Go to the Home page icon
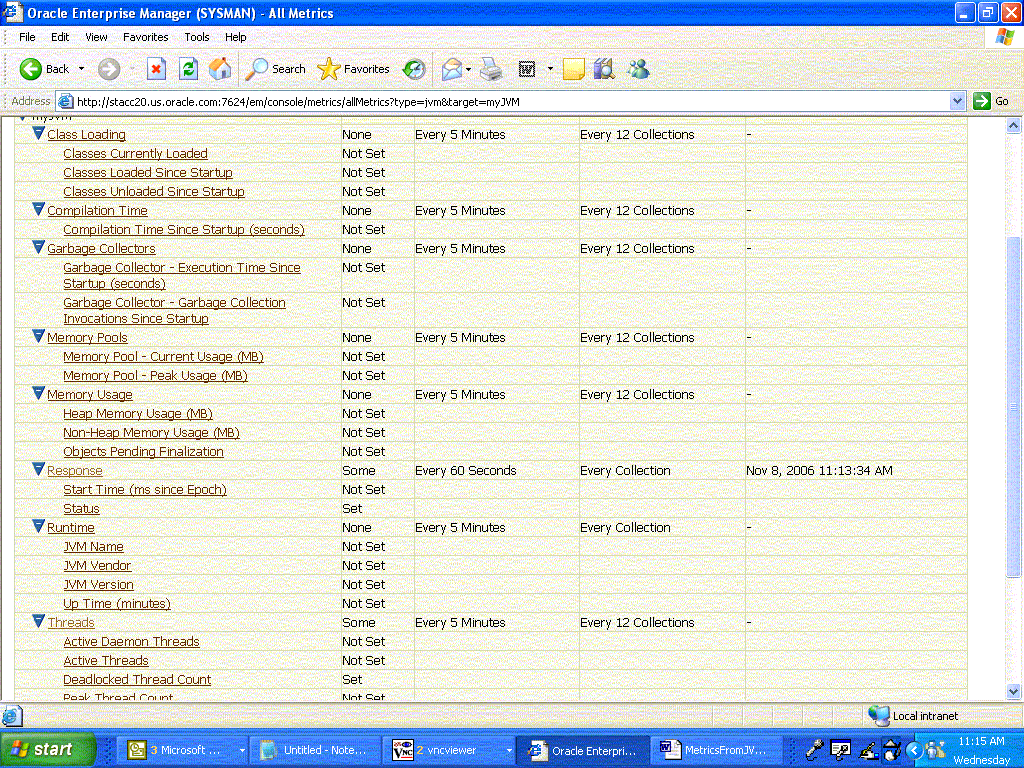This screenshot has height=768, width=1024. [x=220, y=69]
